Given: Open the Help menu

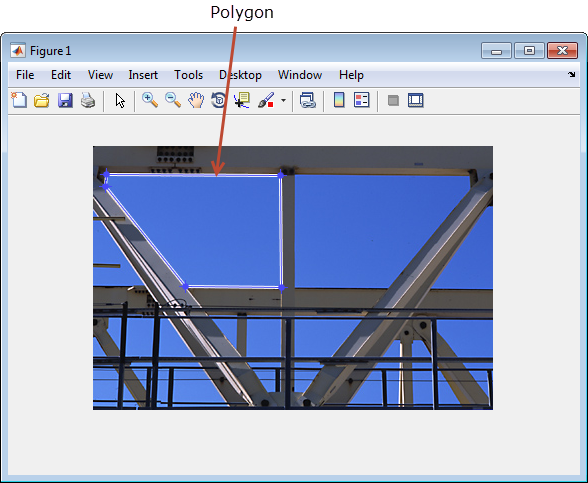Looking at the screenshot, I should pos(351,75).
